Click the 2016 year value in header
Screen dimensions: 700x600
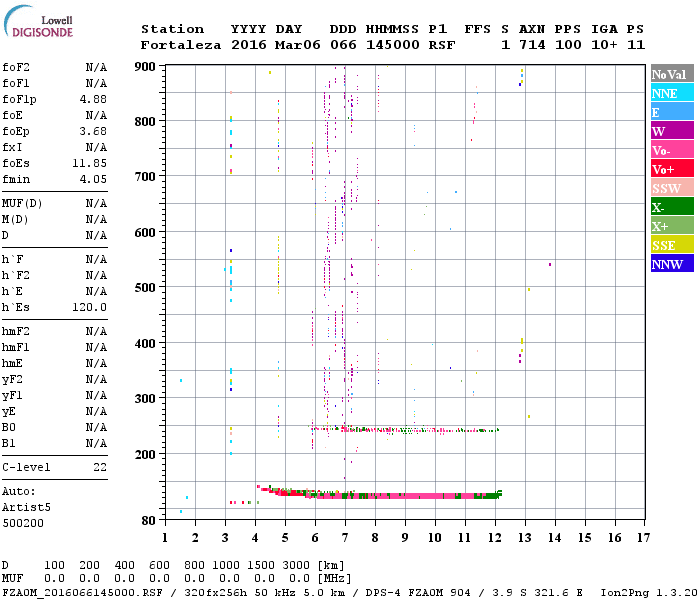click(249, 45)
